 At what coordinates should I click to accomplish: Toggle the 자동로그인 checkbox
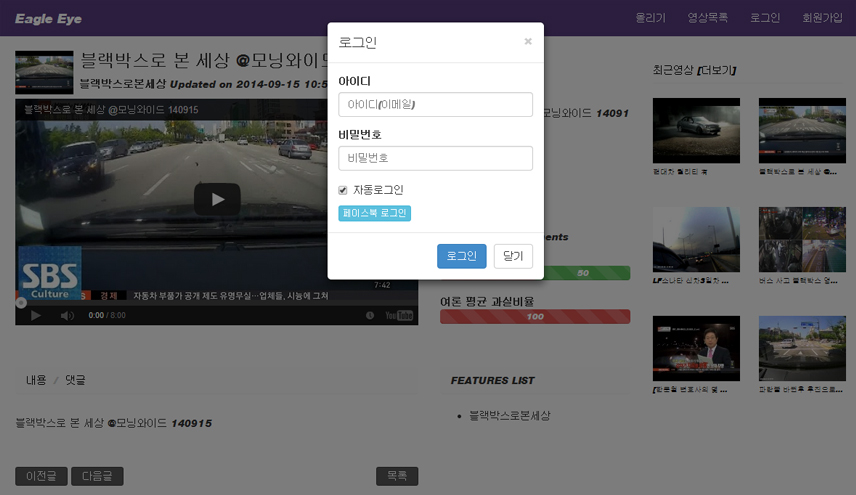pos(343,190)
